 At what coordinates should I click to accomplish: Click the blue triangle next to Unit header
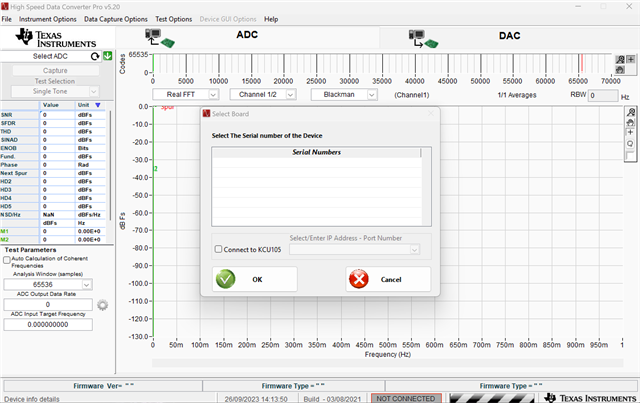pyautogui.click(x=98, y=105)
